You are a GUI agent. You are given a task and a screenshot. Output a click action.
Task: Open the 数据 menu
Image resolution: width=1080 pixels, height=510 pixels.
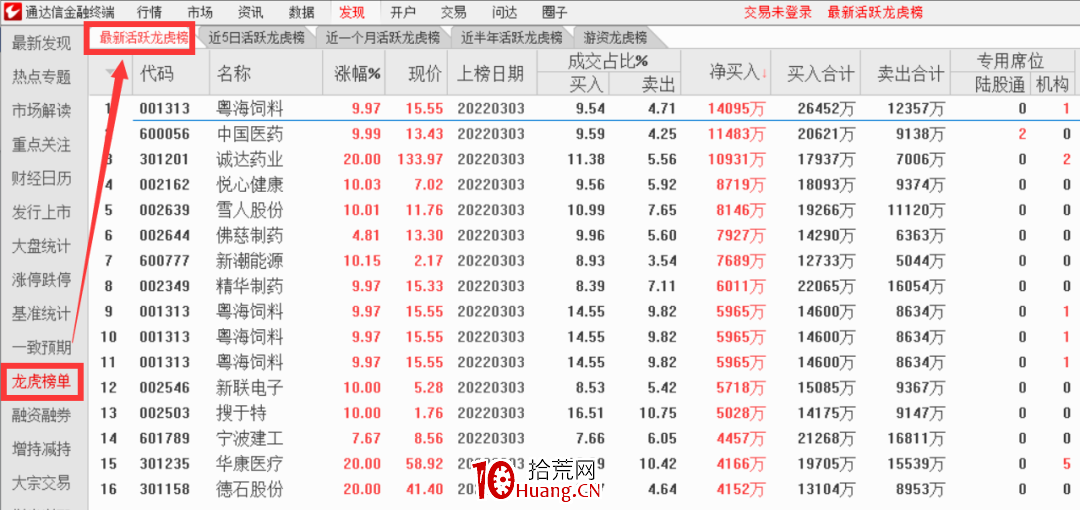click(x=301, y=12)
